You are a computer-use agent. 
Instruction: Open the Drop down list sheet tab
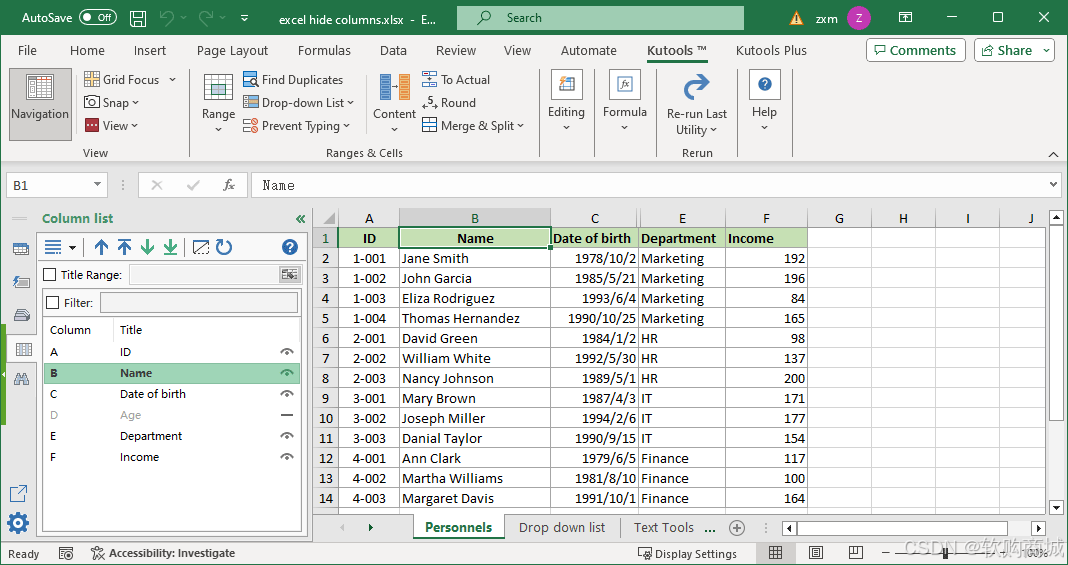pyautogui.click(x=562, y=528)
